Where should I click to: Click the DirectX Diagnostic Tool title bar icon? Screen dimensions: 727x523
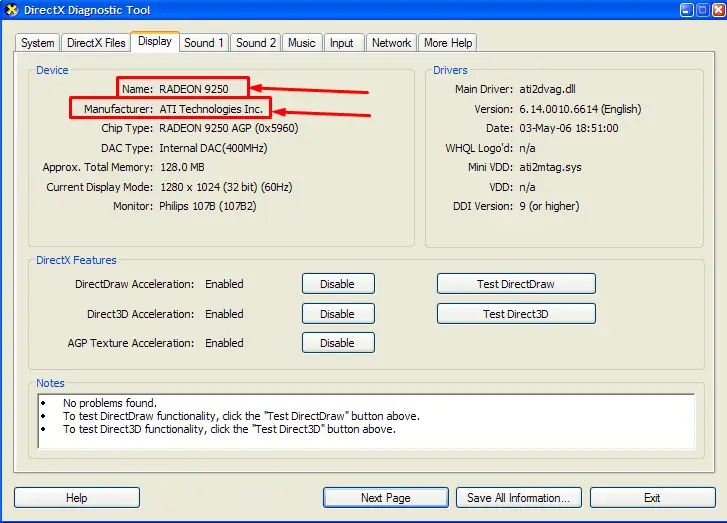(13, 10)
